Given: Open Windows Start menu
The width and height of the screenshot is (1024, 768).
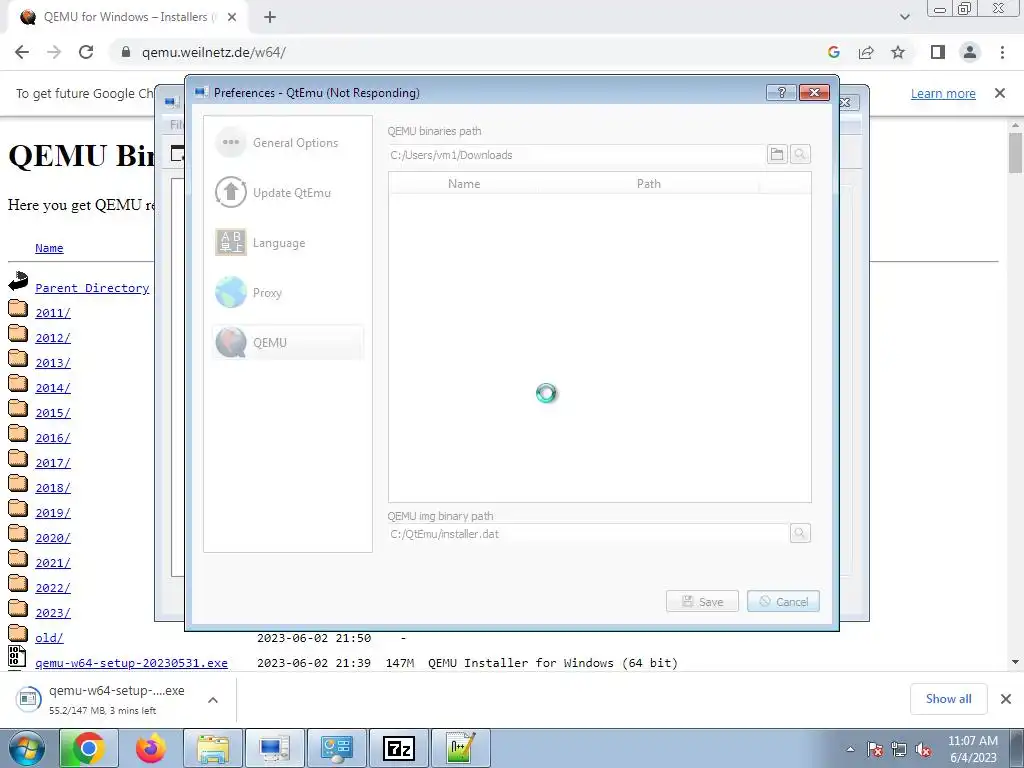Looking at the screenshot, I should click(x=27, y=748).
